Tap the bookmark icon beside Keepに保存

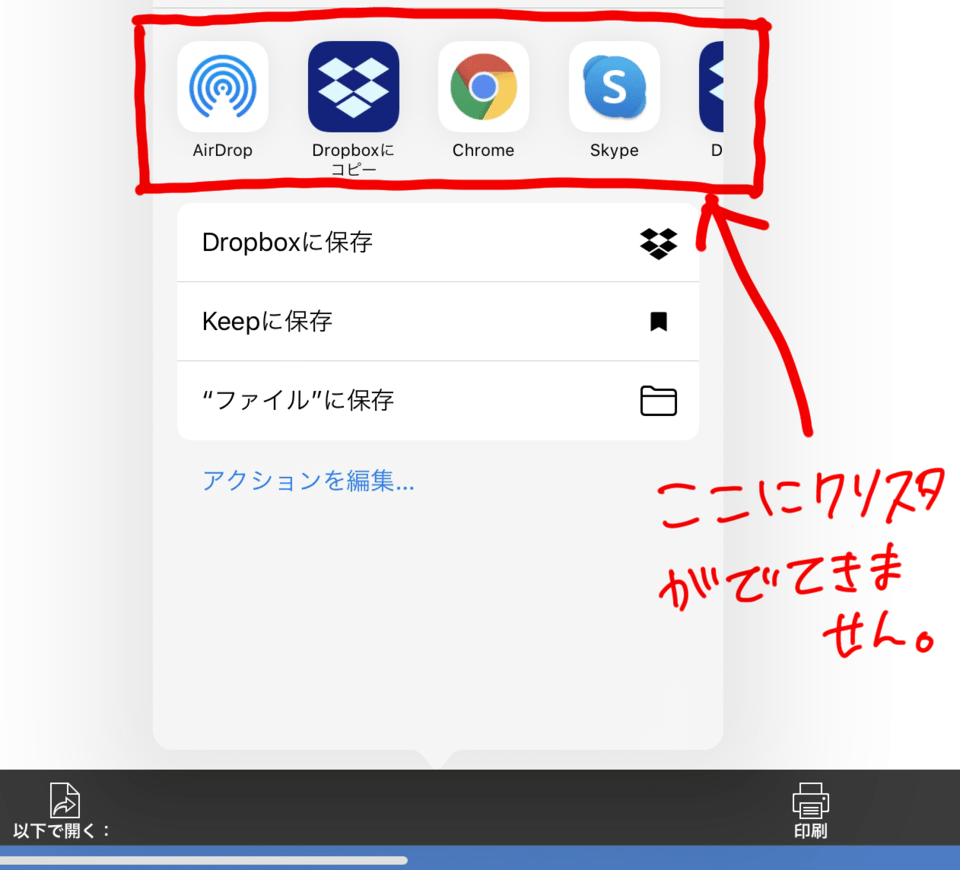[x=659, y=322]
